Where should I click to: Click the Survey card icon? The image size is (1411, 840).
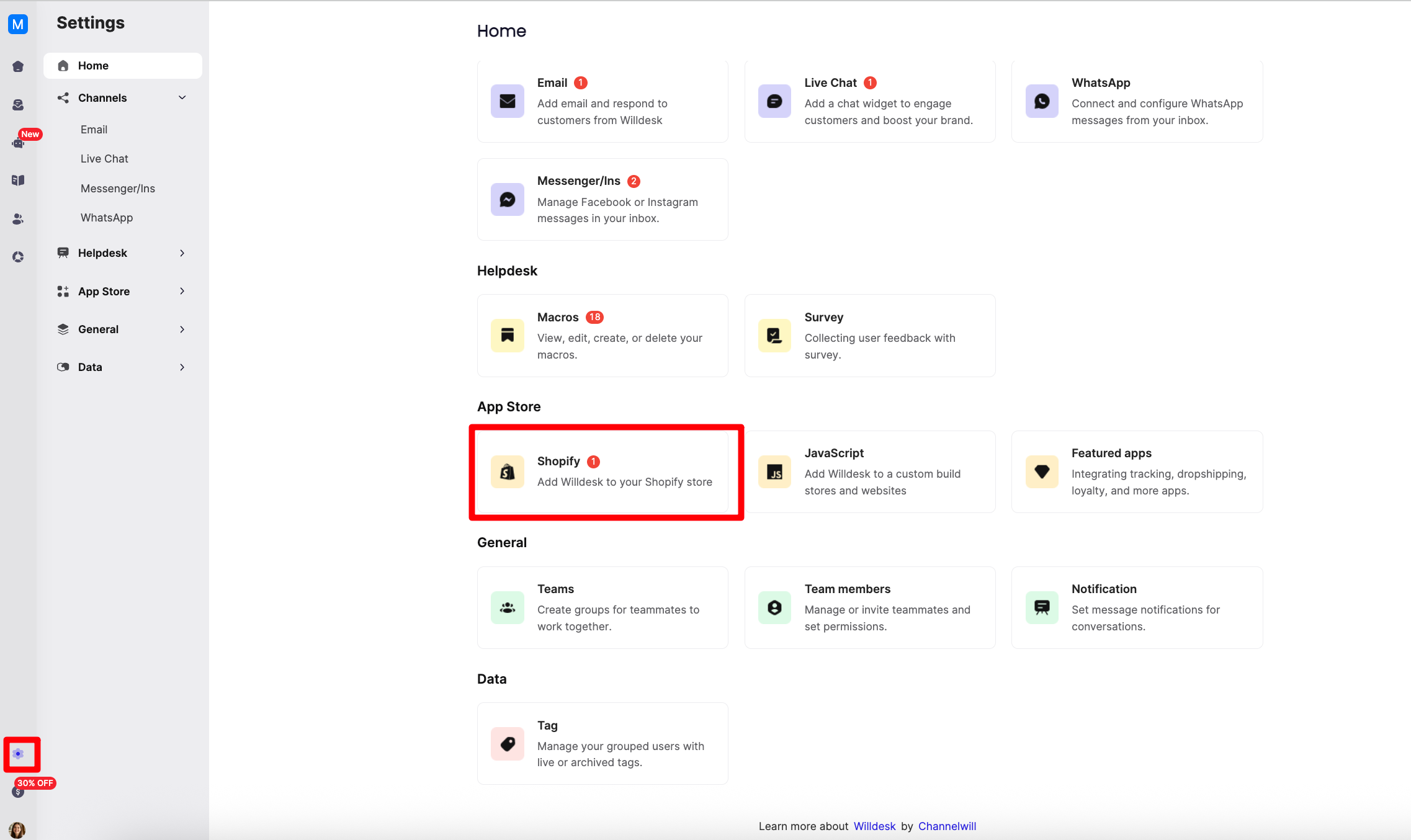774,336
